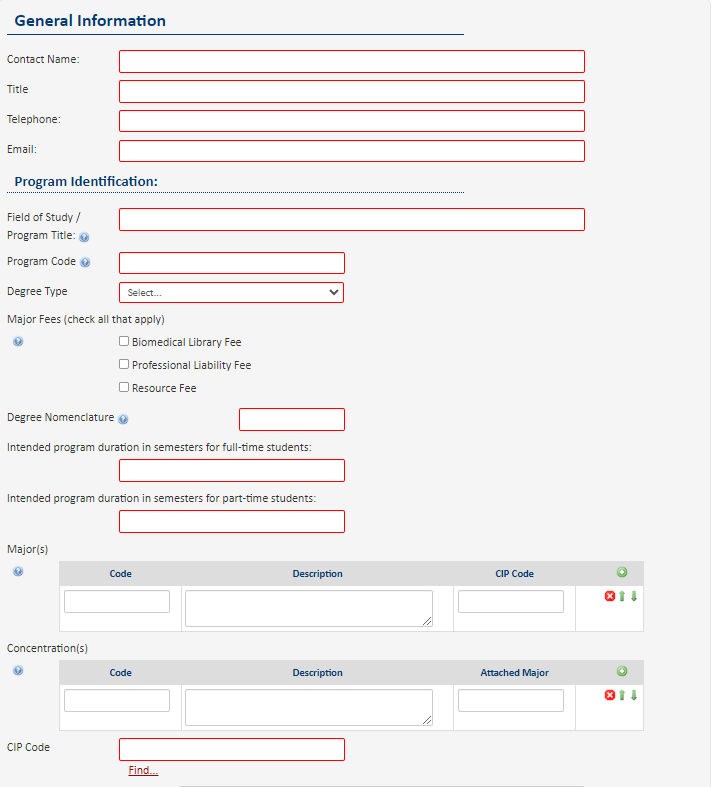
Task: Click the General Information heading
Action: click(90, 21)
